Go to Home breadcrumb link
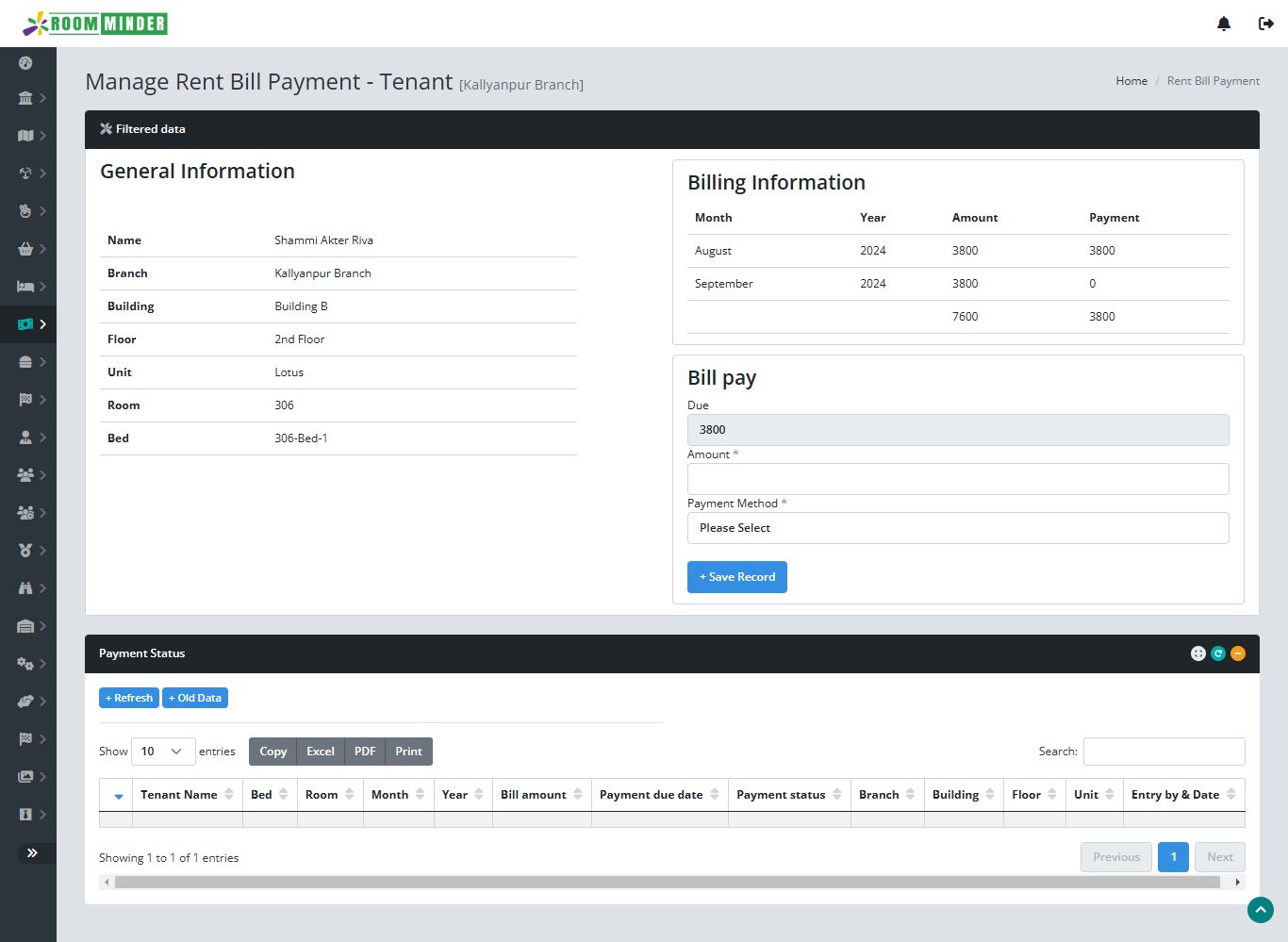This screenshot has width=1288, height=942. 1131,81
